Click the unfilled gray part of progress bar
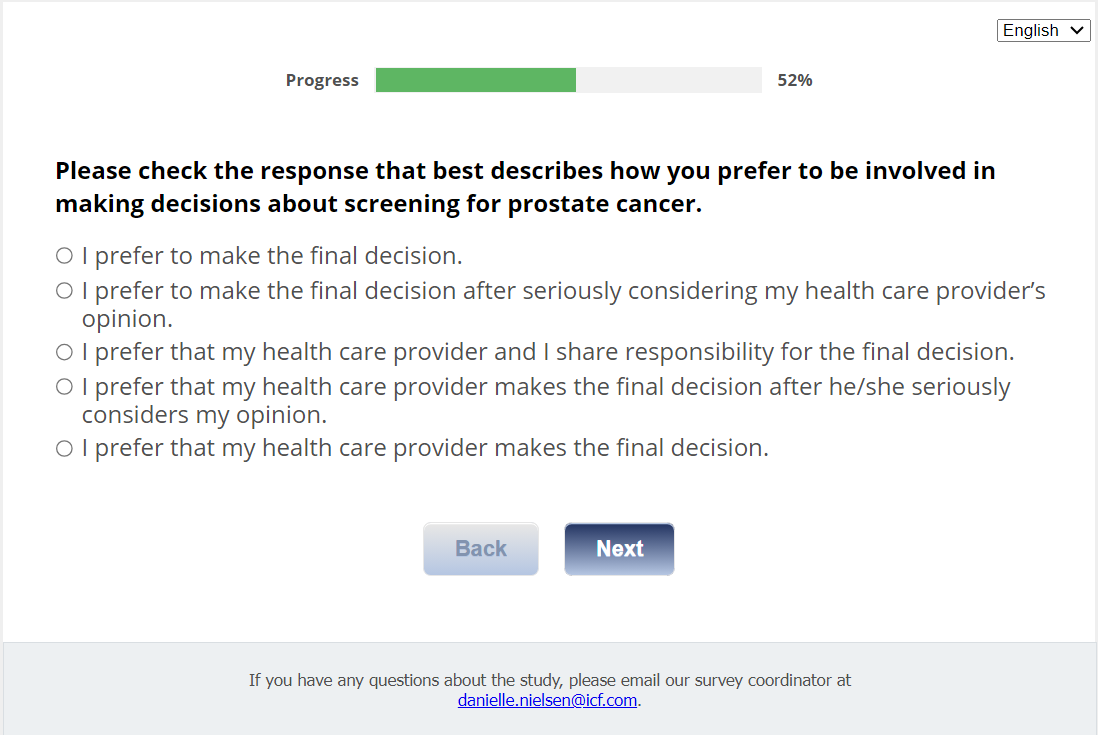 [x=668, y=80]
